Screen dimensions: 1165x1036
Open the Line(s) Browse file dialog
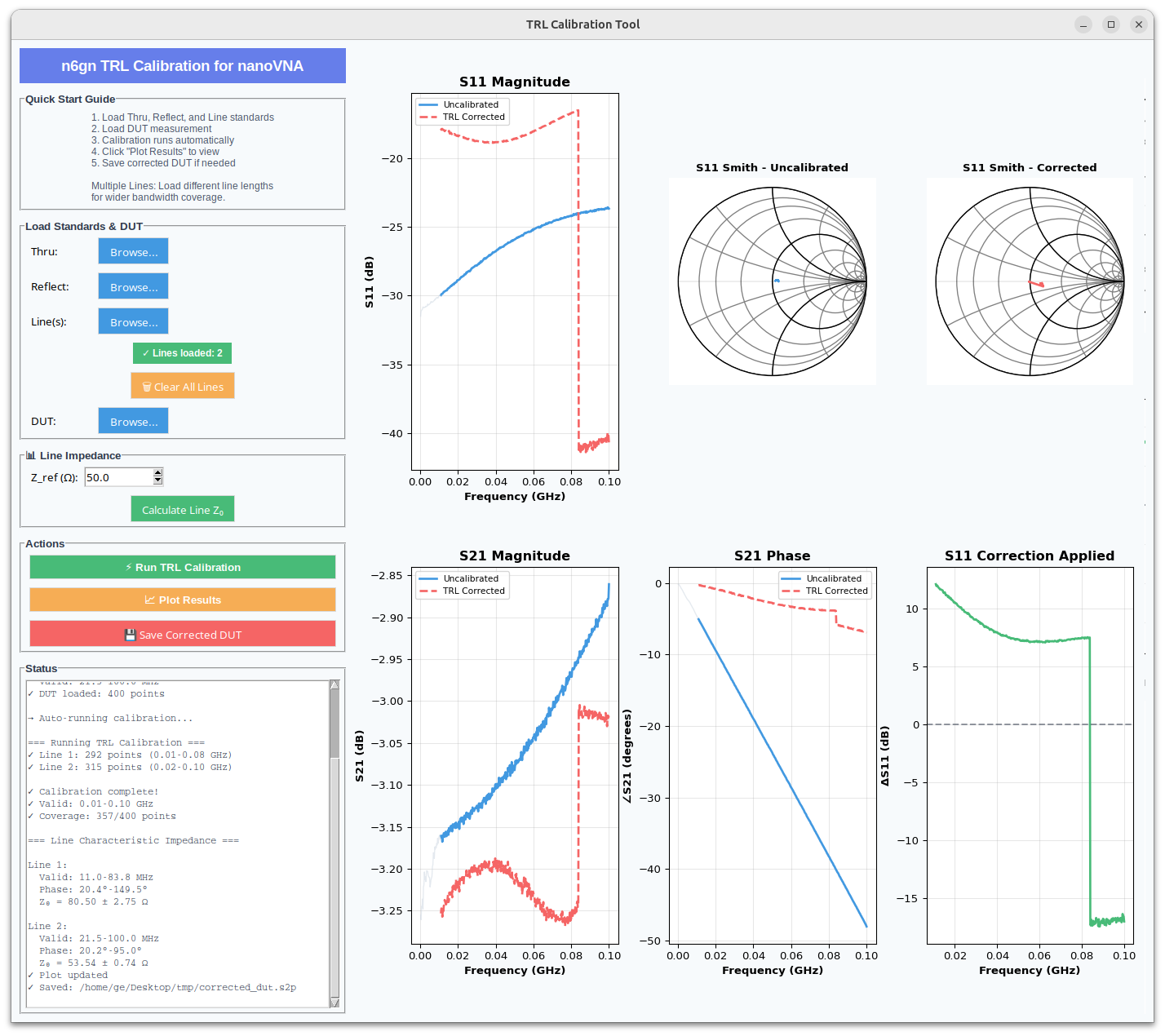[134, 322]
